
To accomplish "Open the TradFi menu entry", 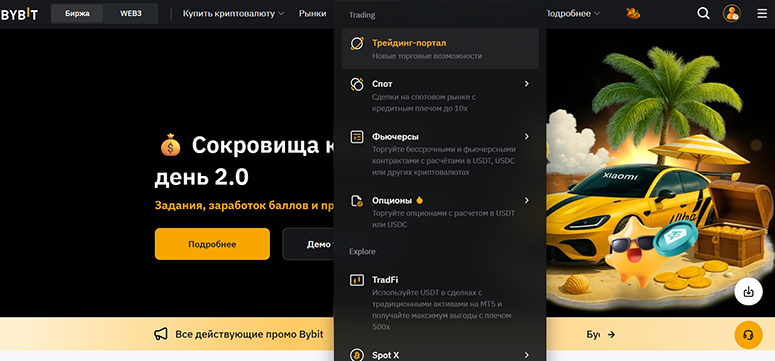I will pyautogui.click(x=440, y=303).
